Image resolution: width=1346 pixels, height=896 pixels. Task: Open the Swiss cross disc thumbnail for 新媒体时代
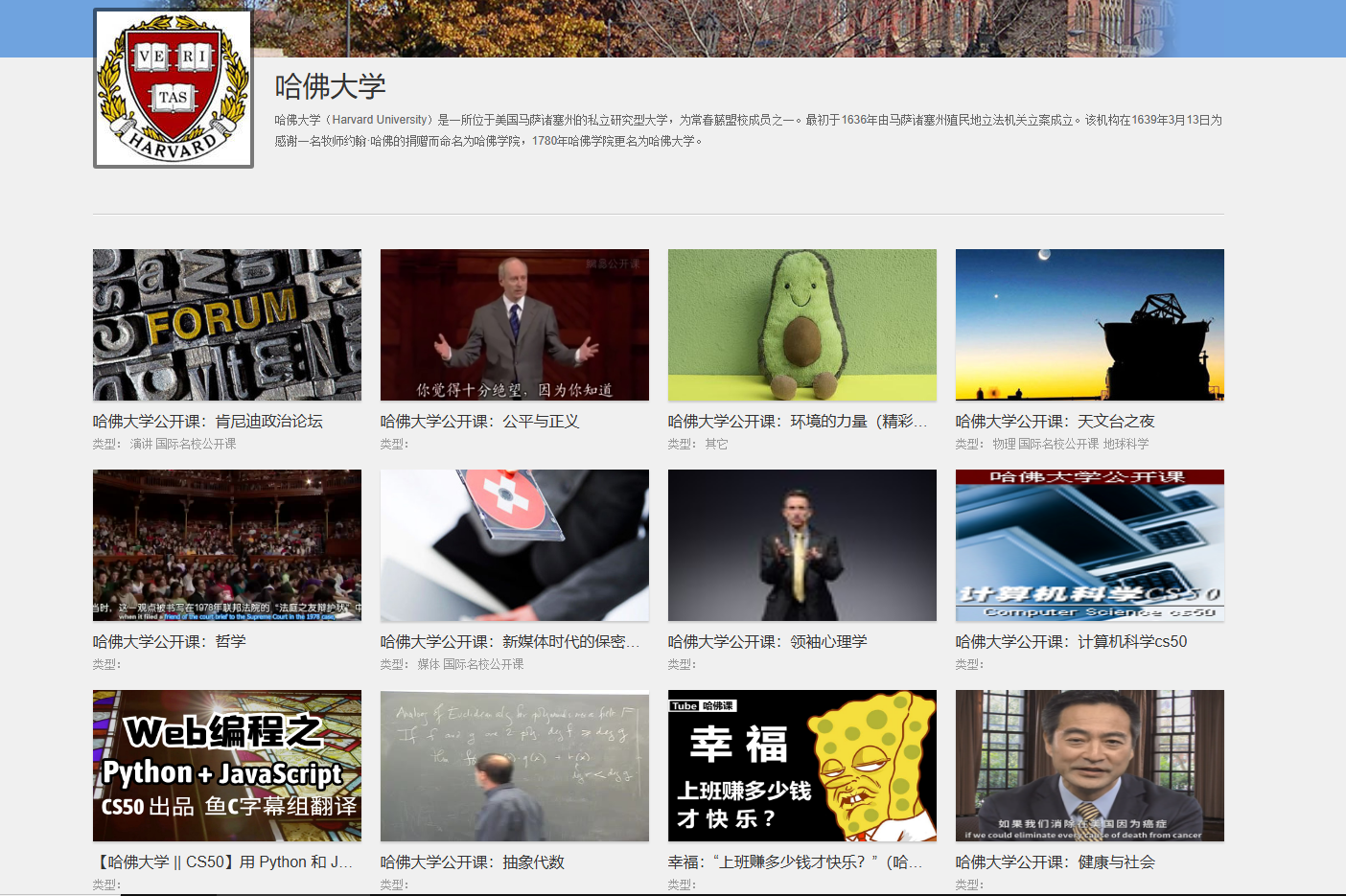(x=515, y=545)
